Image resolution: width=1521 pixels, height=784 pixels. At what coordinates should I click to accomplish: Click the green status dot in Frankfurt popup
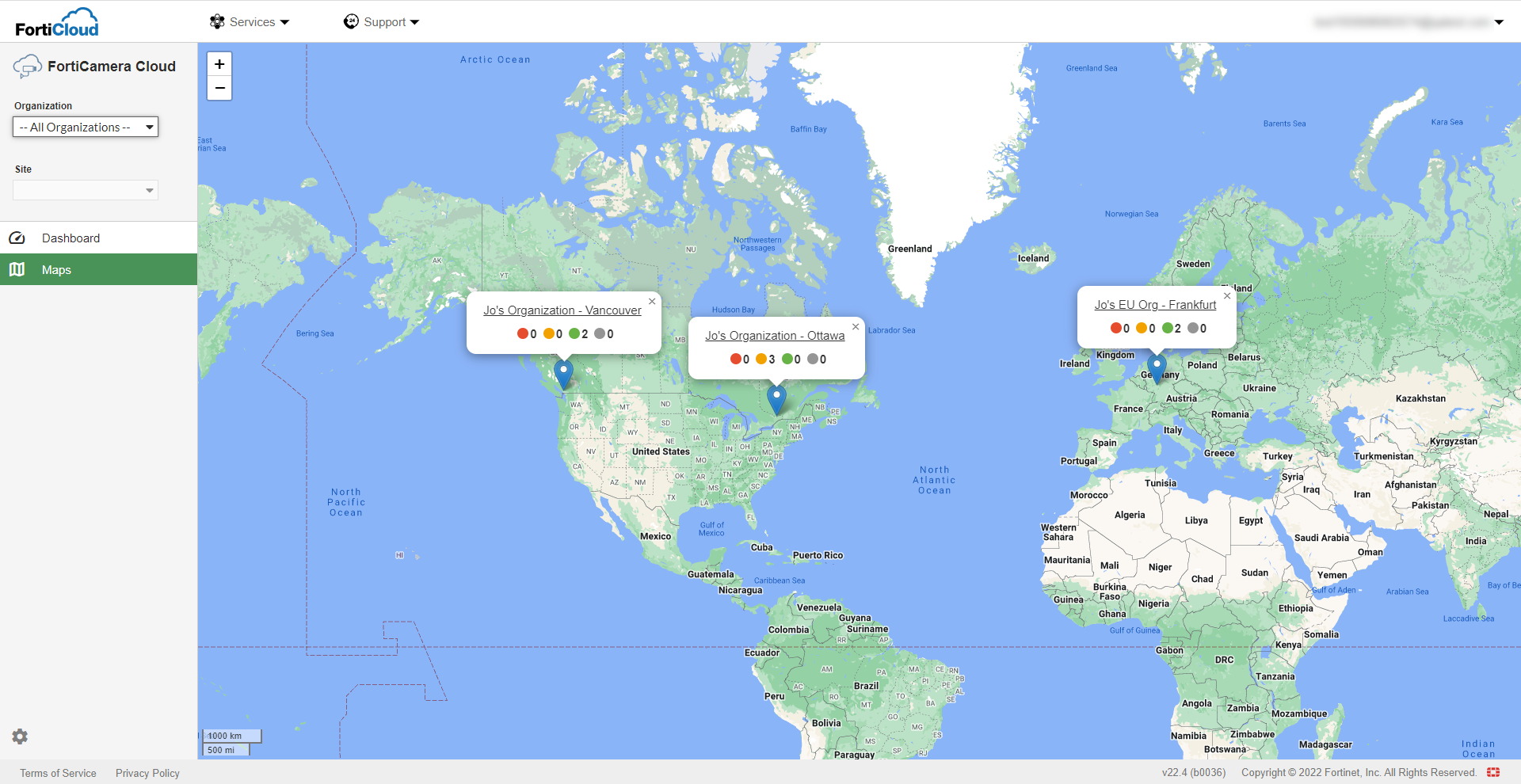(x=1167, y=328)
